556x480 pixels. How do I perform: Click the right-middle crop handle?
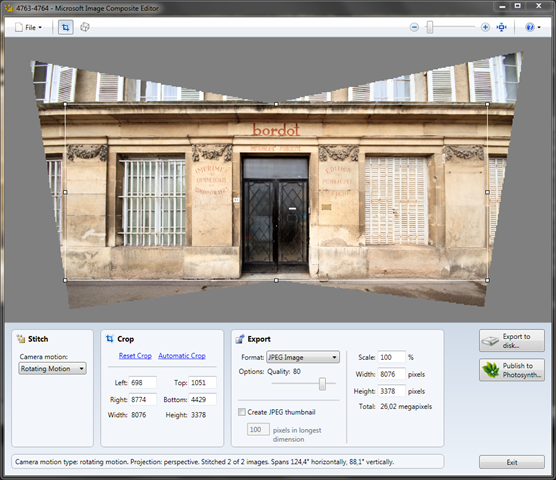click(x=488, y=192)
